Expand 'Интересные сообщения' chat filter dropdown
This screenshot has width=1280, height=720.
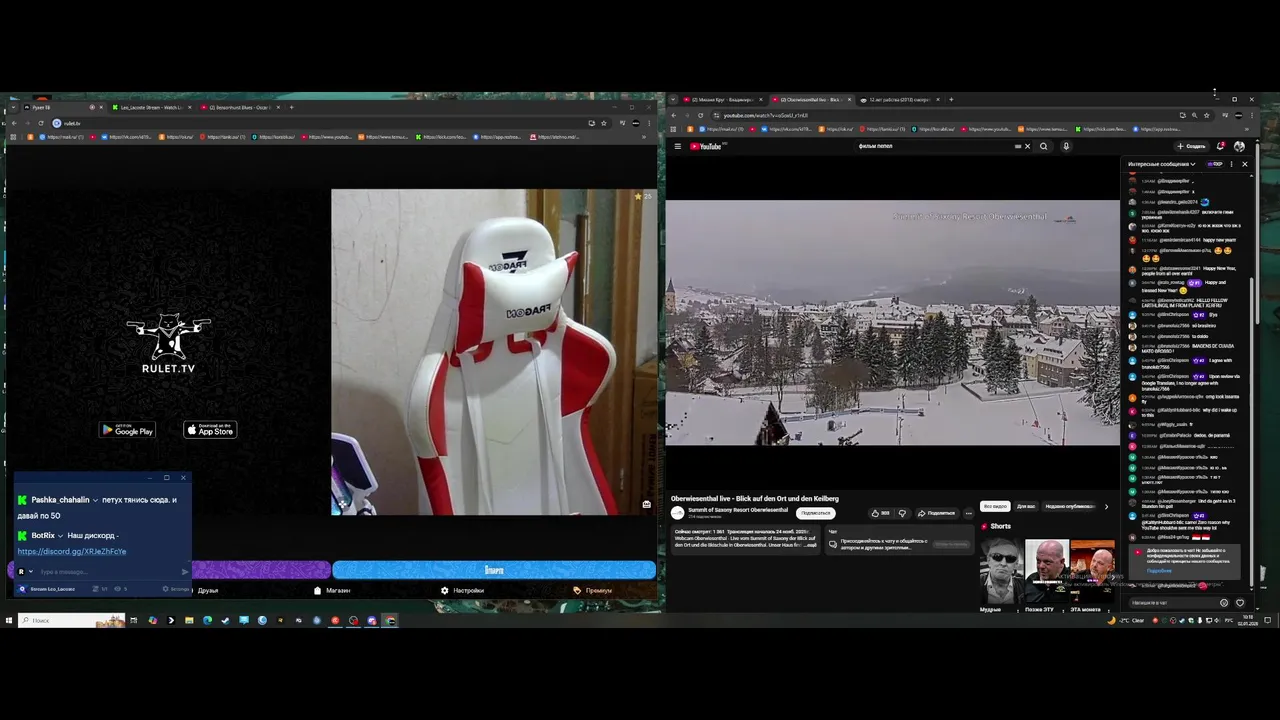click(1162, 164)
